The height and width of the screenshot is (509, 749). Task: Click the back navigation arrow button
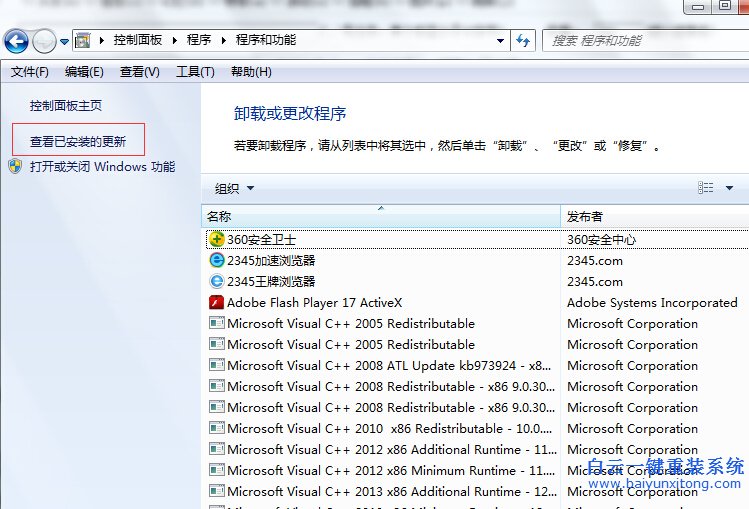[x=16, y=41]
